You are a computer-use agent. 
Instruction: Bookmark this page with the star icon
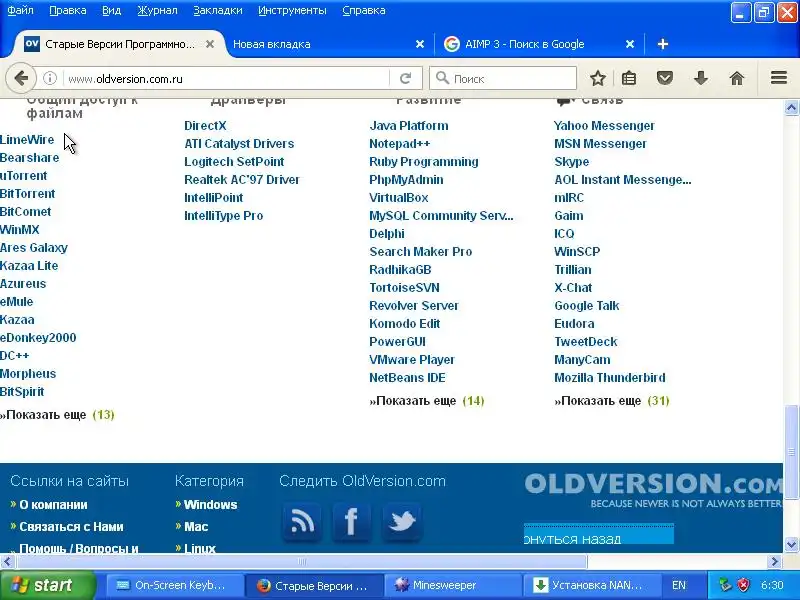click(x=597, y=79)
